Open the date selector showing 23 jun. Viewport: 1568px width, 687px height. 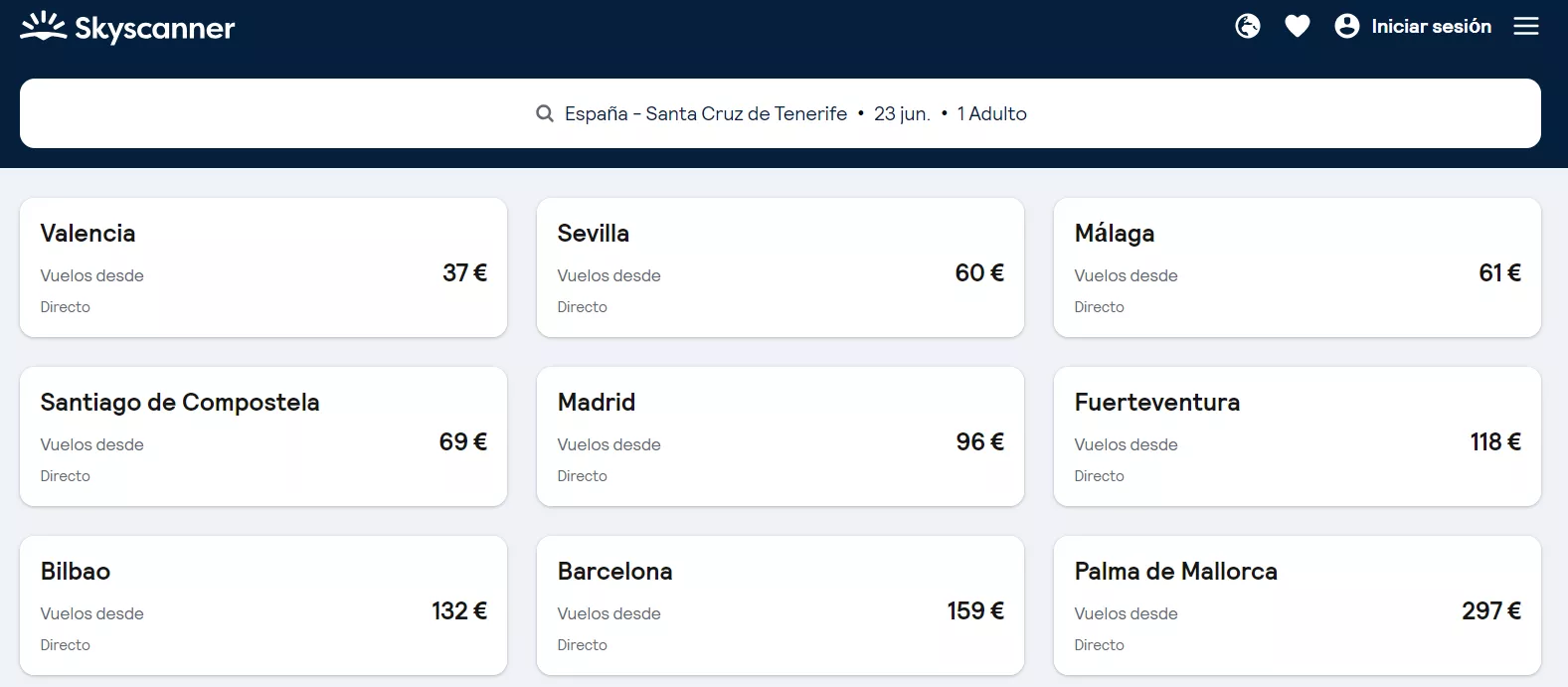click(901, 113)
